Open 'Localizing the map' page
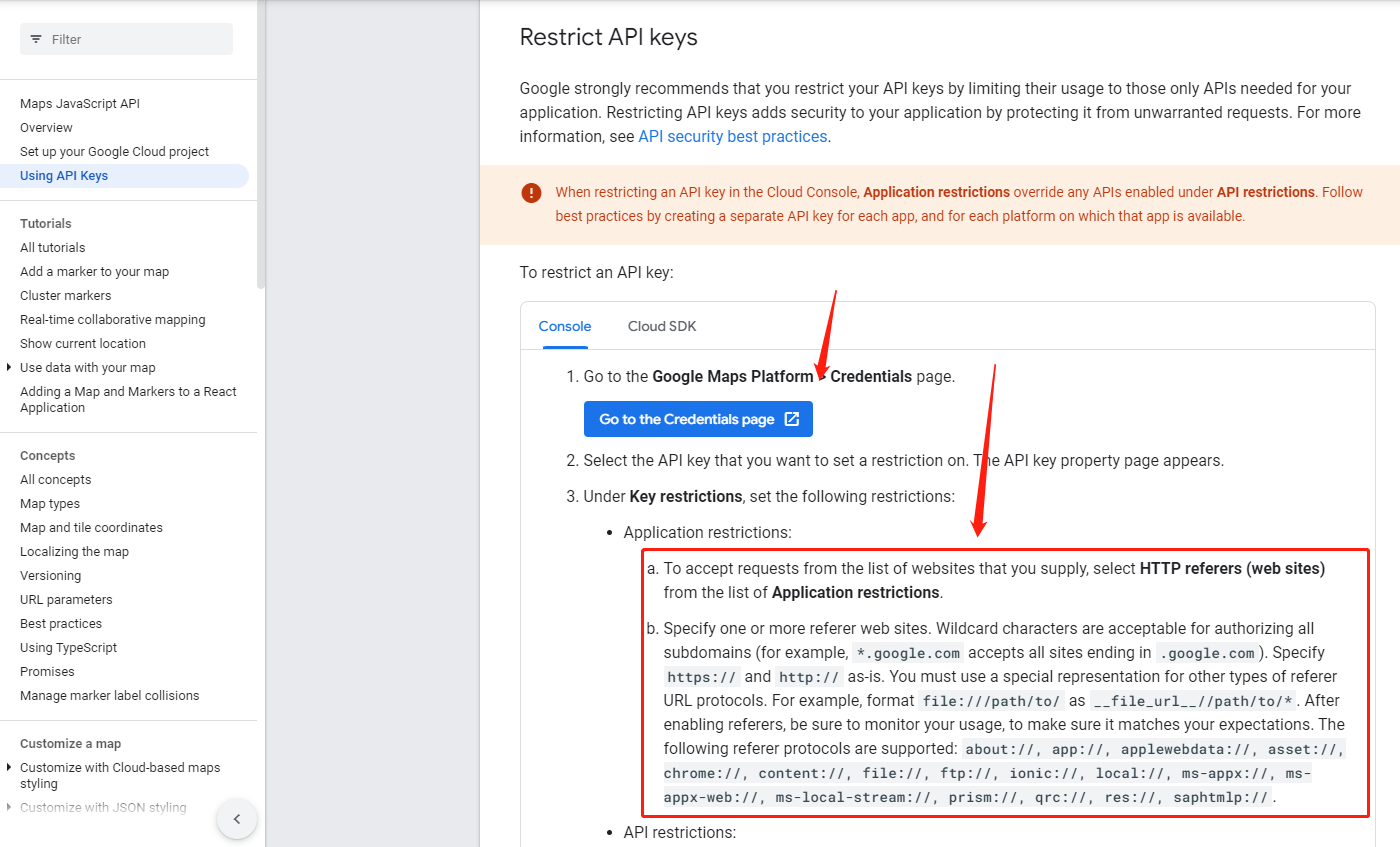 (74, 551)
